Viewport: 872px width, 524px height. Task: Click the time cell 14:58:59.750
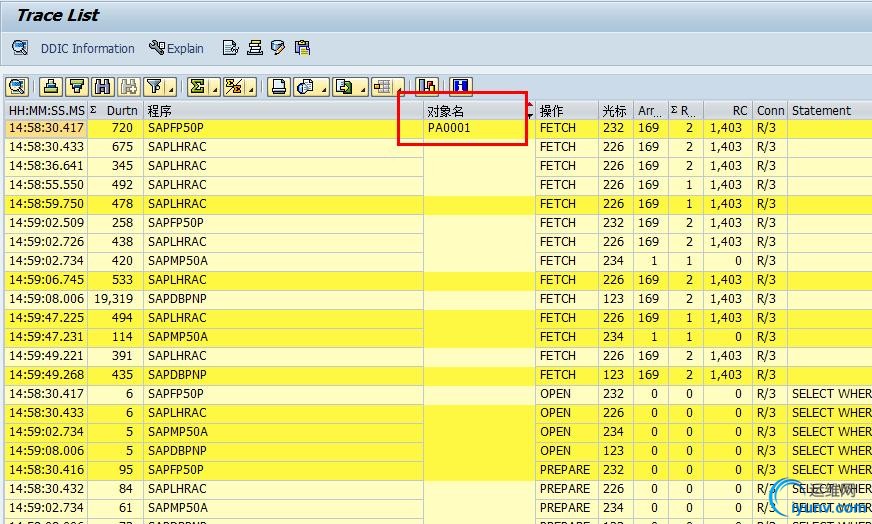click(47, 204)
